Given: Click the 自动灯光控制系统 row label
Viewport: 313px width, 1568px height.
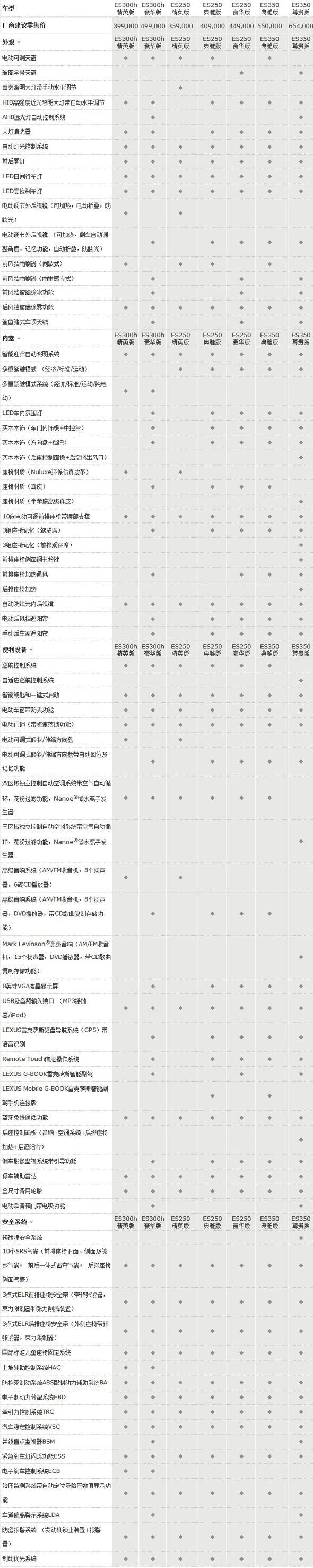Looking at the screenshot, I should [x=25, y=147].
